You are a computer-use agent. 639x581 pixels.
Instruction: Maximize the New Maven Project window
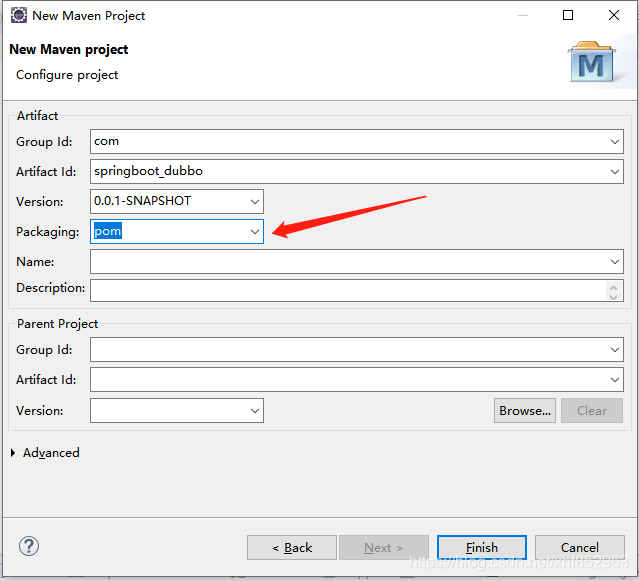[x=568, y=15]
